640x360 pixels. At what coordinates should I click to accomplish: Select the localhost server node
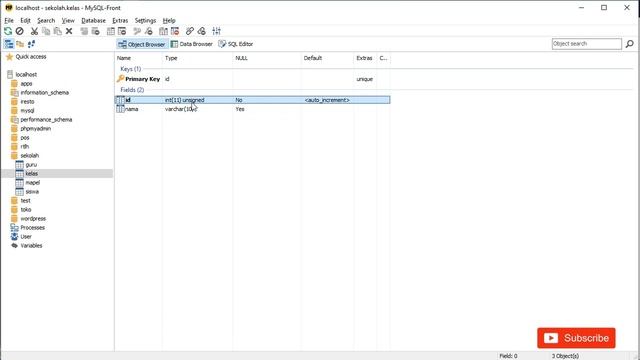[26, 75]
